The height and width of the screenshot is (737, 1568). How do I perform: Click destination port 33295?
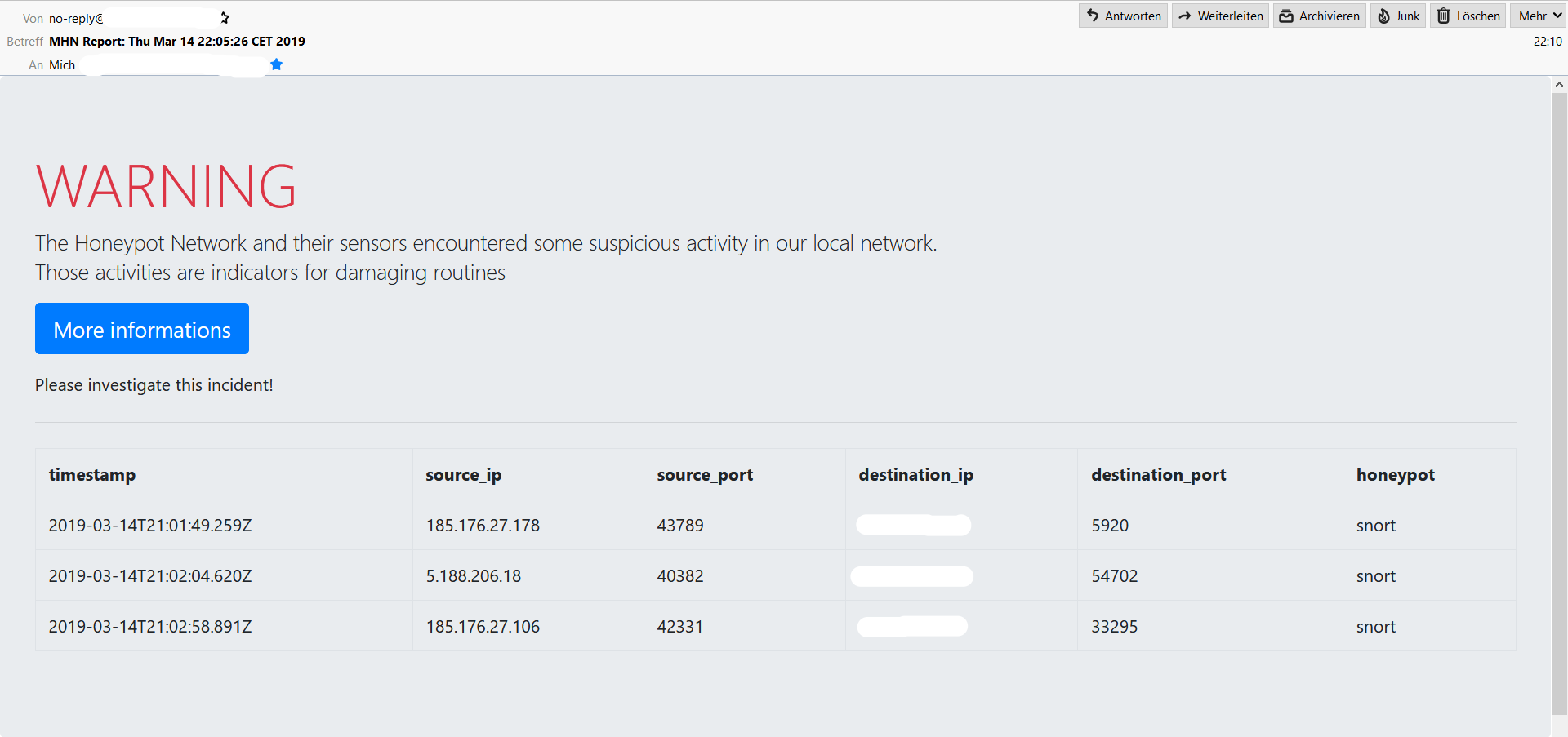pyautogui.click(x=1115, y=627)
